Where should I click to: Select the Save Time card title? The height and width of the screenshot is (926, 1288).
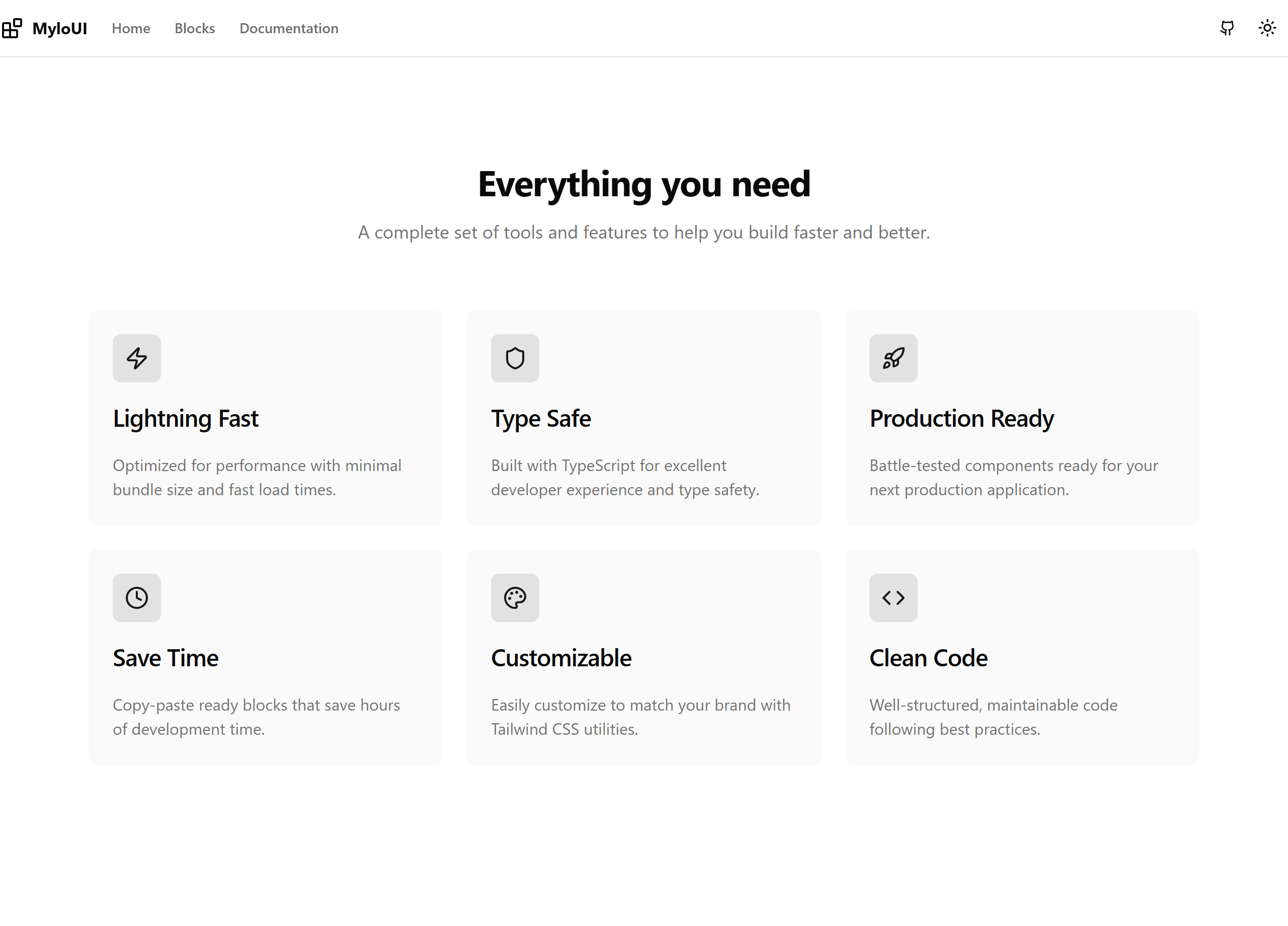click(x=166, y=658)
